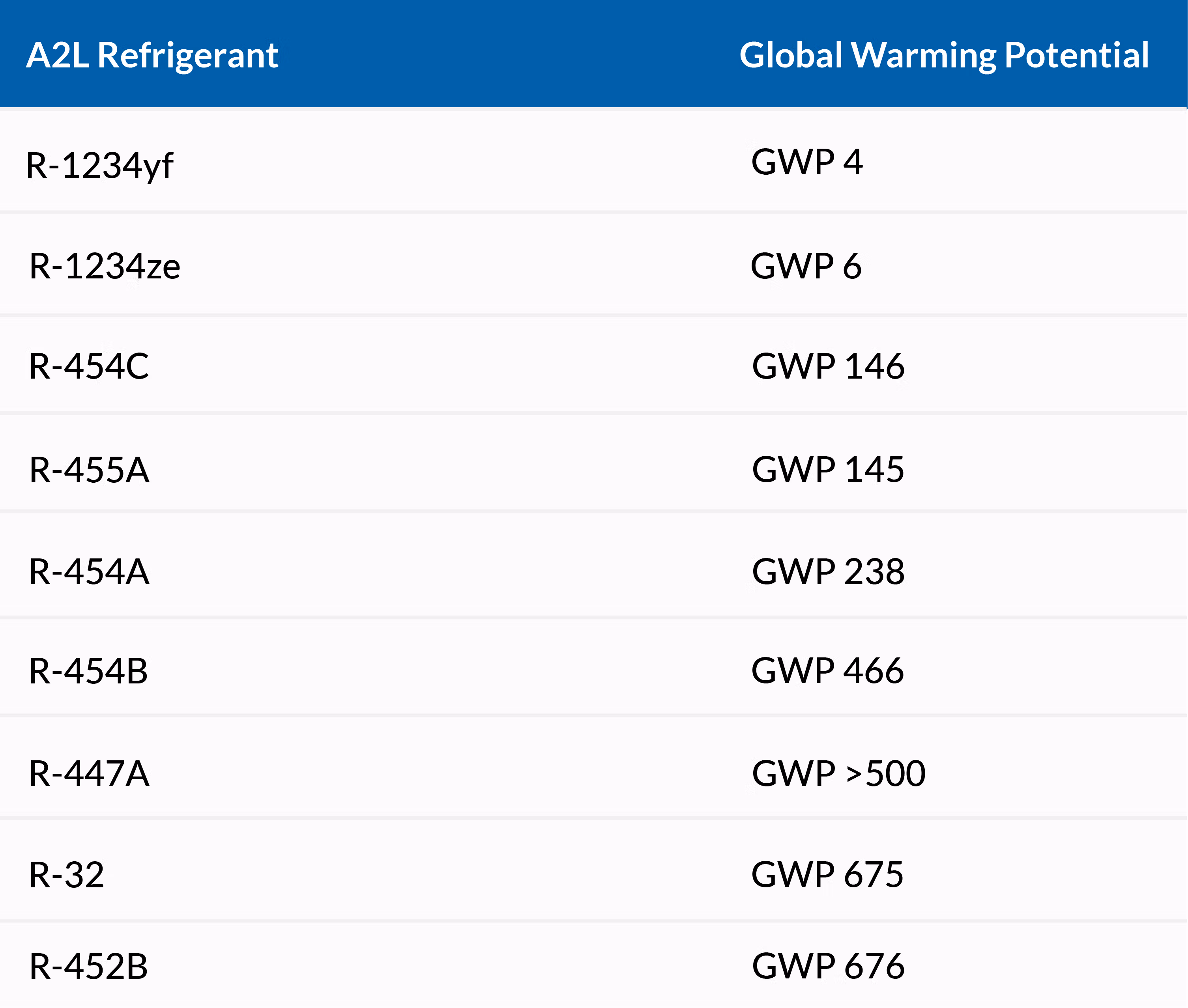The width and height of the screenshot is (1188, 1008).
Task: Select the GWP 4 value
Action: coord(806,162)
